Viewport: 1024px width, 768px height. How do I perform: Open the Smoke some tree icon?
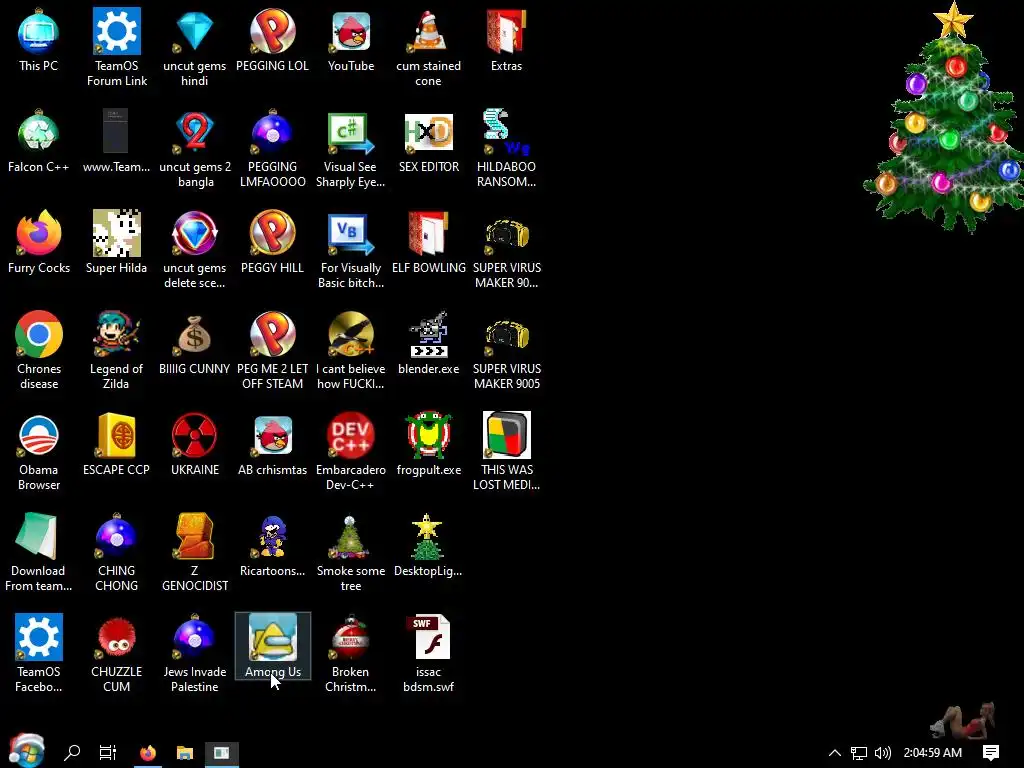click(x=351, y=552)
